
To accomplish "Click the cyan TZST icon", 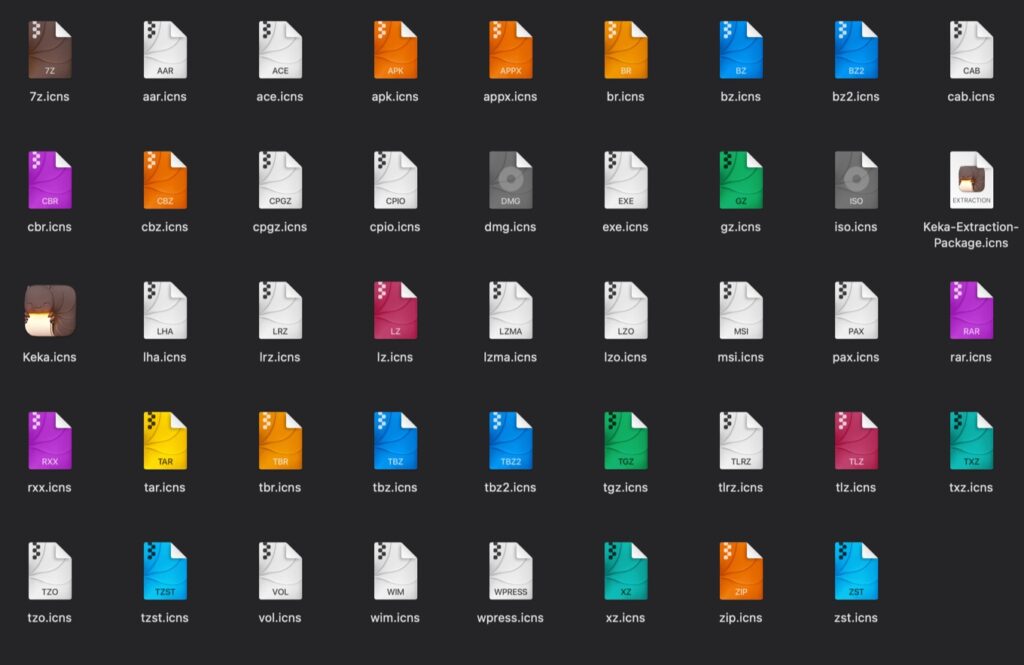I will 165,571.
